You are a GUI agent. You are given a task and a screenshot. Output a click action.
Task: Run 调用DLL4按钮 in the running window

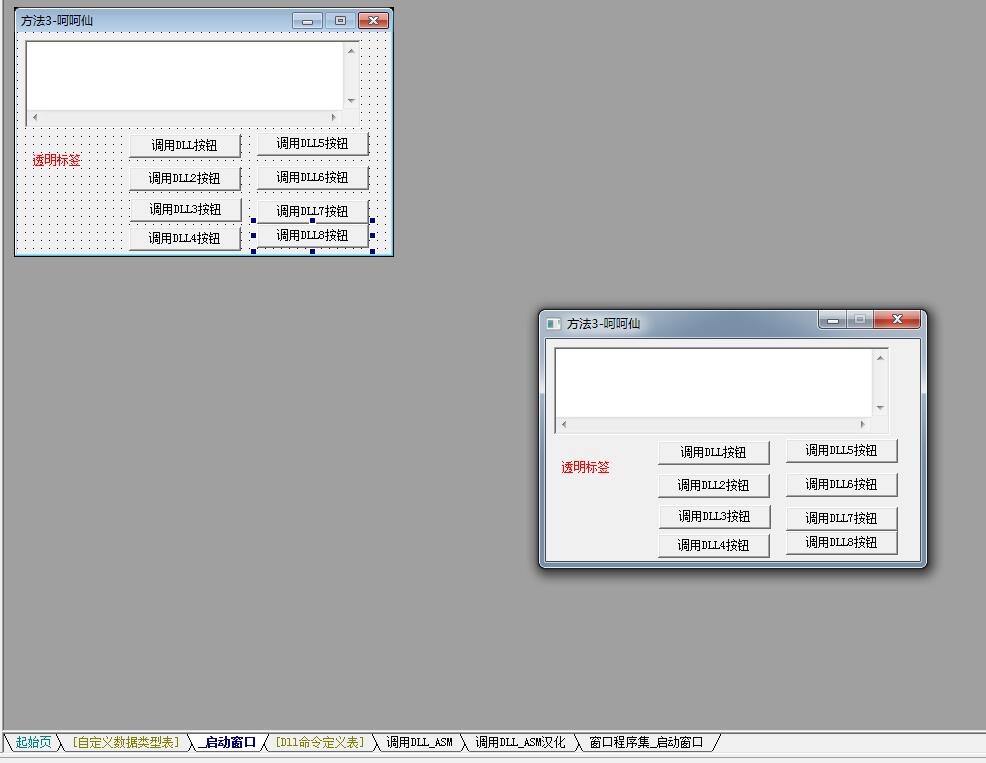(x=714, y=545)
